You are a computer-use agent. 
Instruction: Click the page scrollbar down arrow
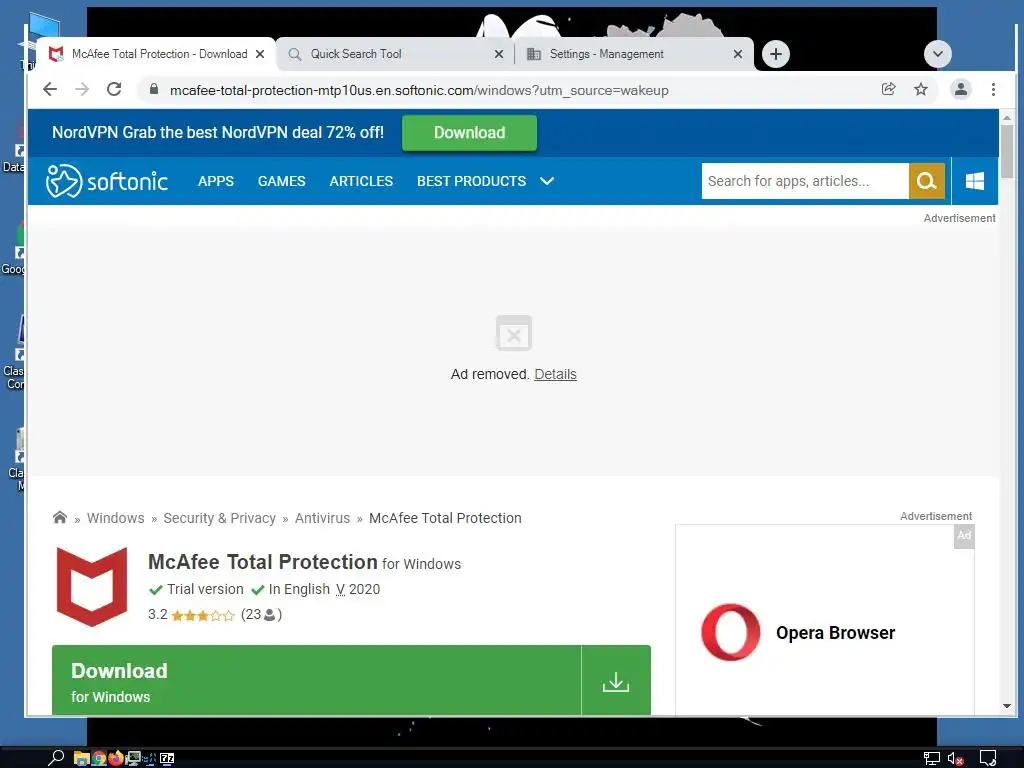[x=1007, y=706]
